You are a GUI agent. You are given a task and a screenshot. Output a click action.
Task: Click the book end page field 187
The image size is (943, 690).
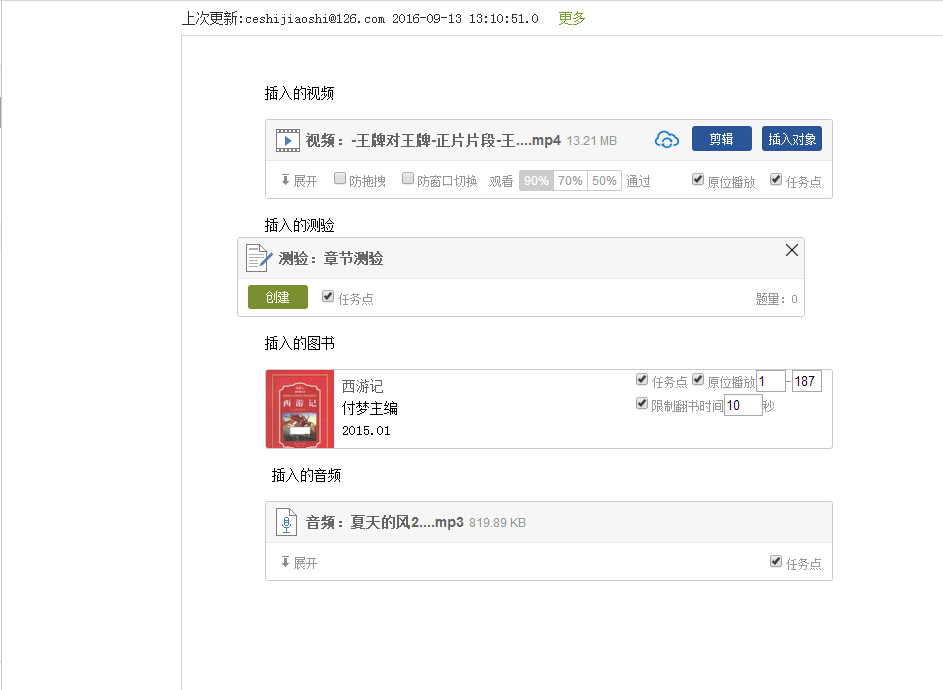pyautogui.click(x=806, y=381)
